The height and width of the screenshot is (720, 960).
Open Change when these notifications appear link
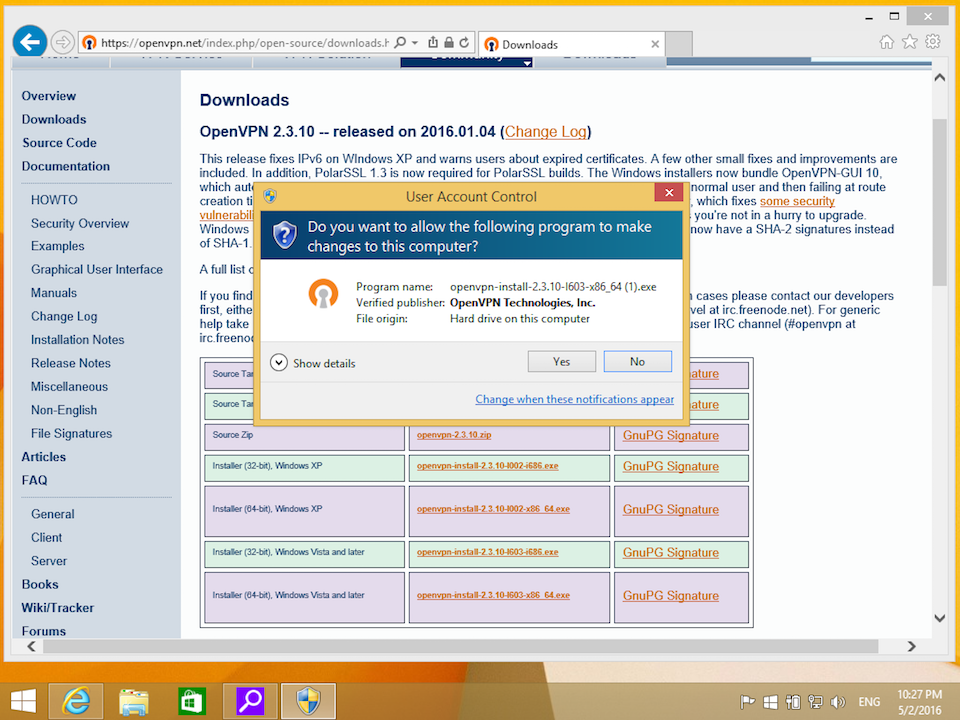point(574,399)
